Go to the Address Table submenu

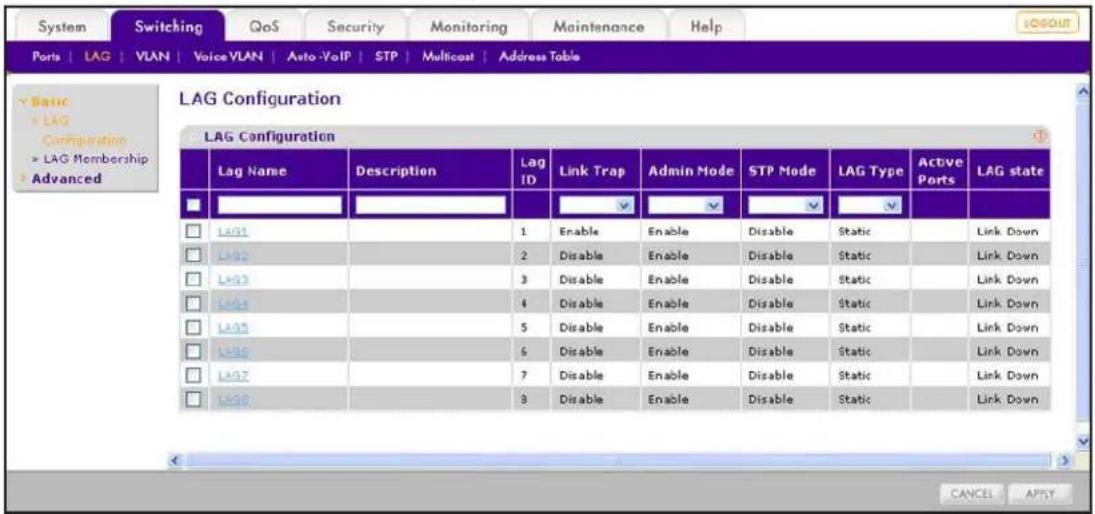tap(538, 57)
